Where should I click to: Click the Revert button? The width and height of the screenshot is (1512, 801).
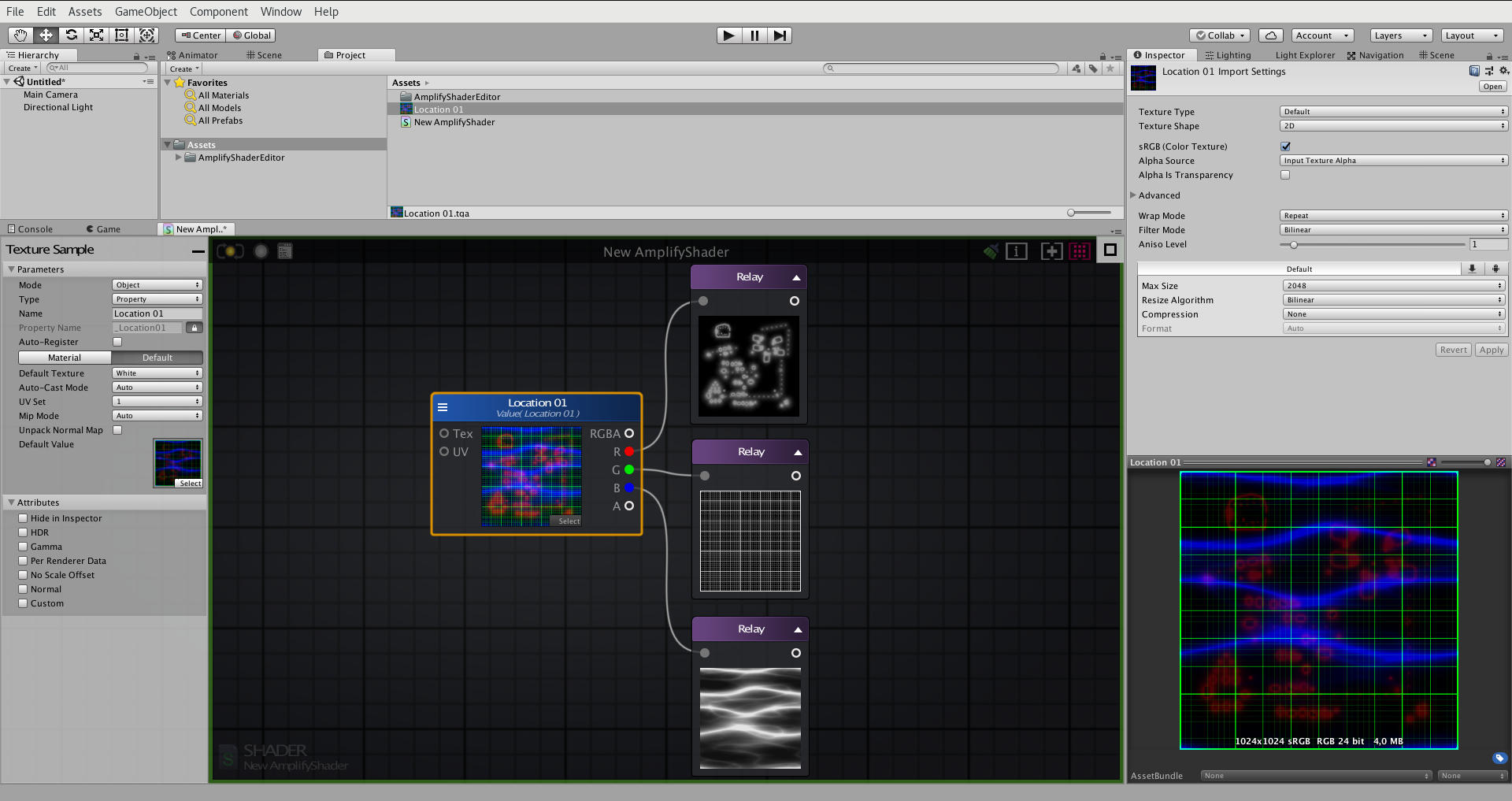1454,350
